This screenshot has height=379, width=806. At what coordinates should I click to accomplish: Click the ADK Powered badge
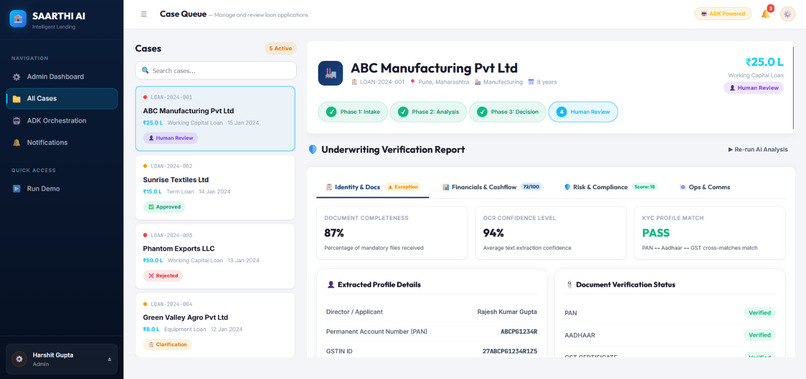723,14
